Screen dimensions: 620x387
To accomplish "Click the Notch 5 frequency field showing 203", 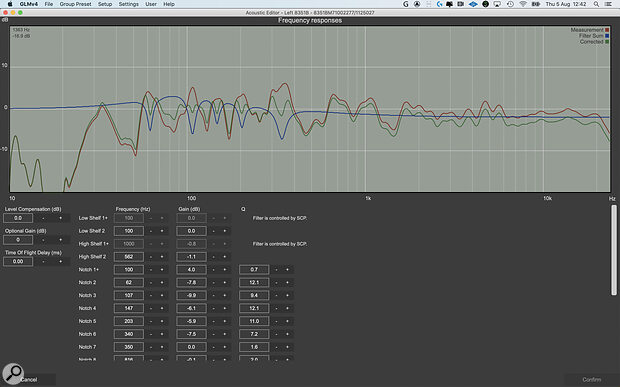I will tap(129, 321).
